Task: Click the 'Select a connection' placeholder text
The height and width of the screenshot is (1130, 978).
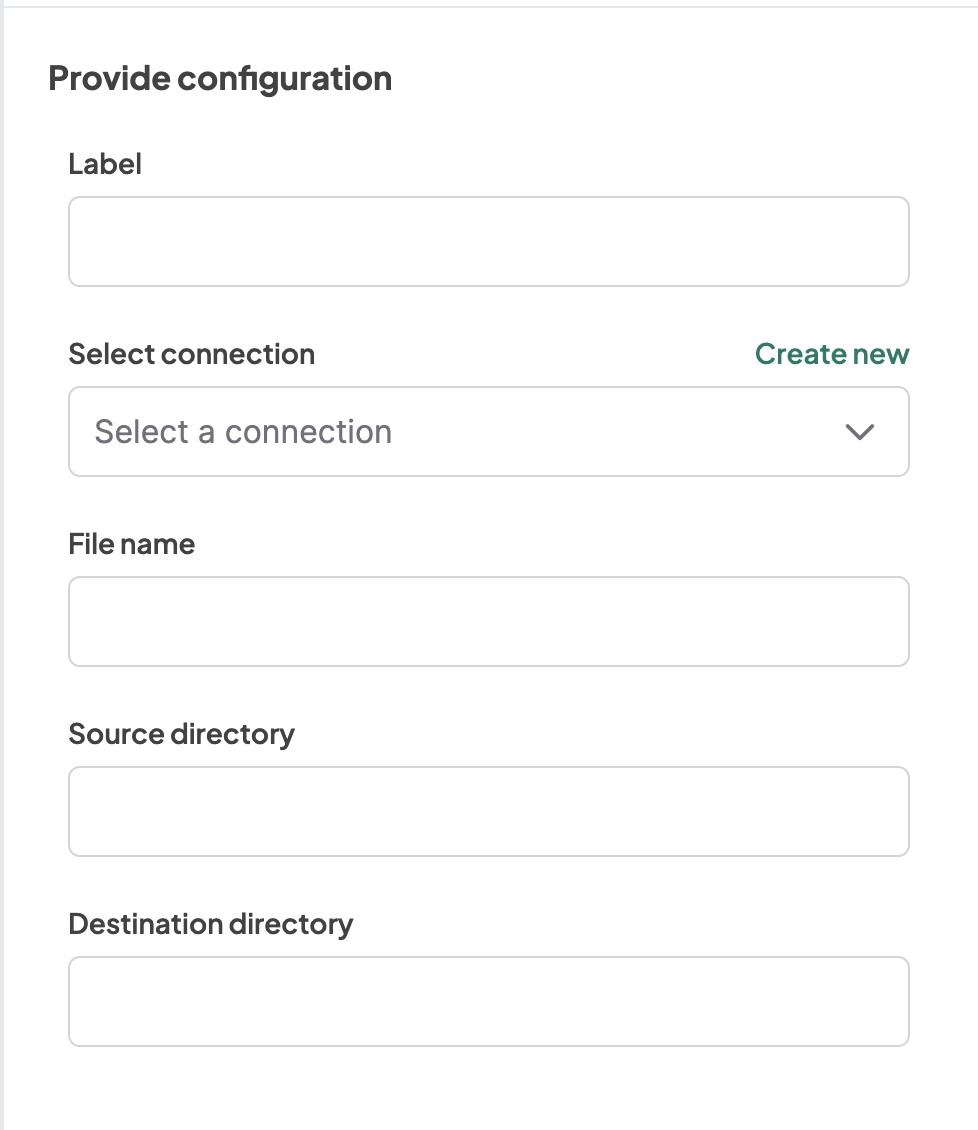Action: pyautogui.click(x=243, y=432)
